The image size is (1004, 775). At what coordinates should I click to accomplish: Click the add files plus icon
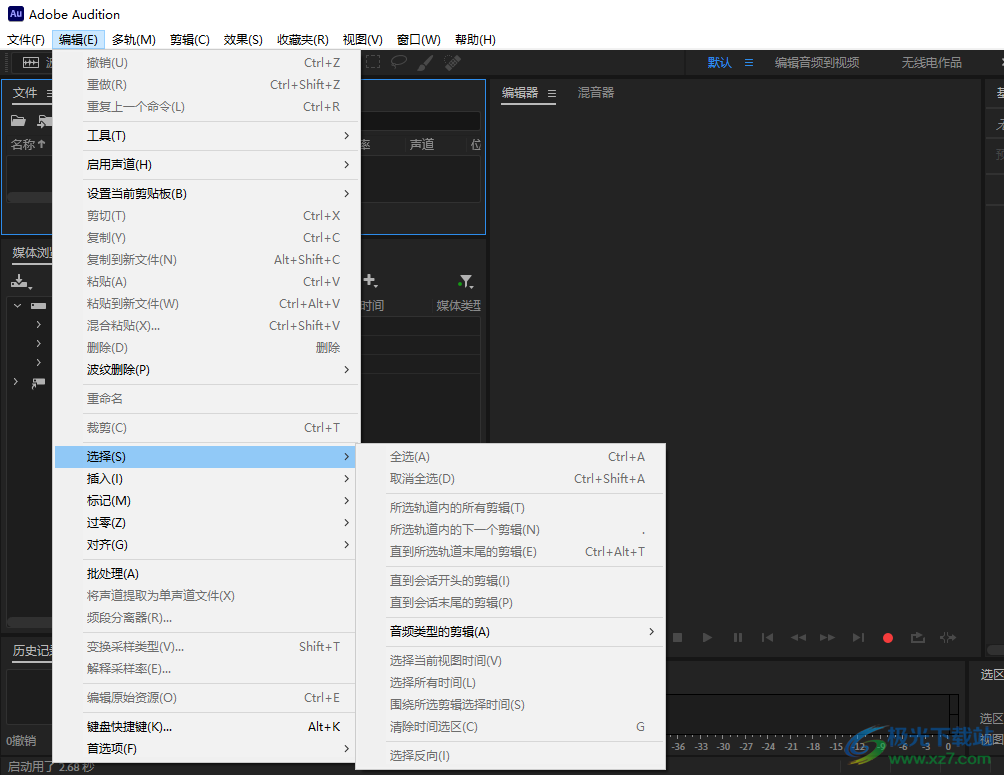click(370, 281)
